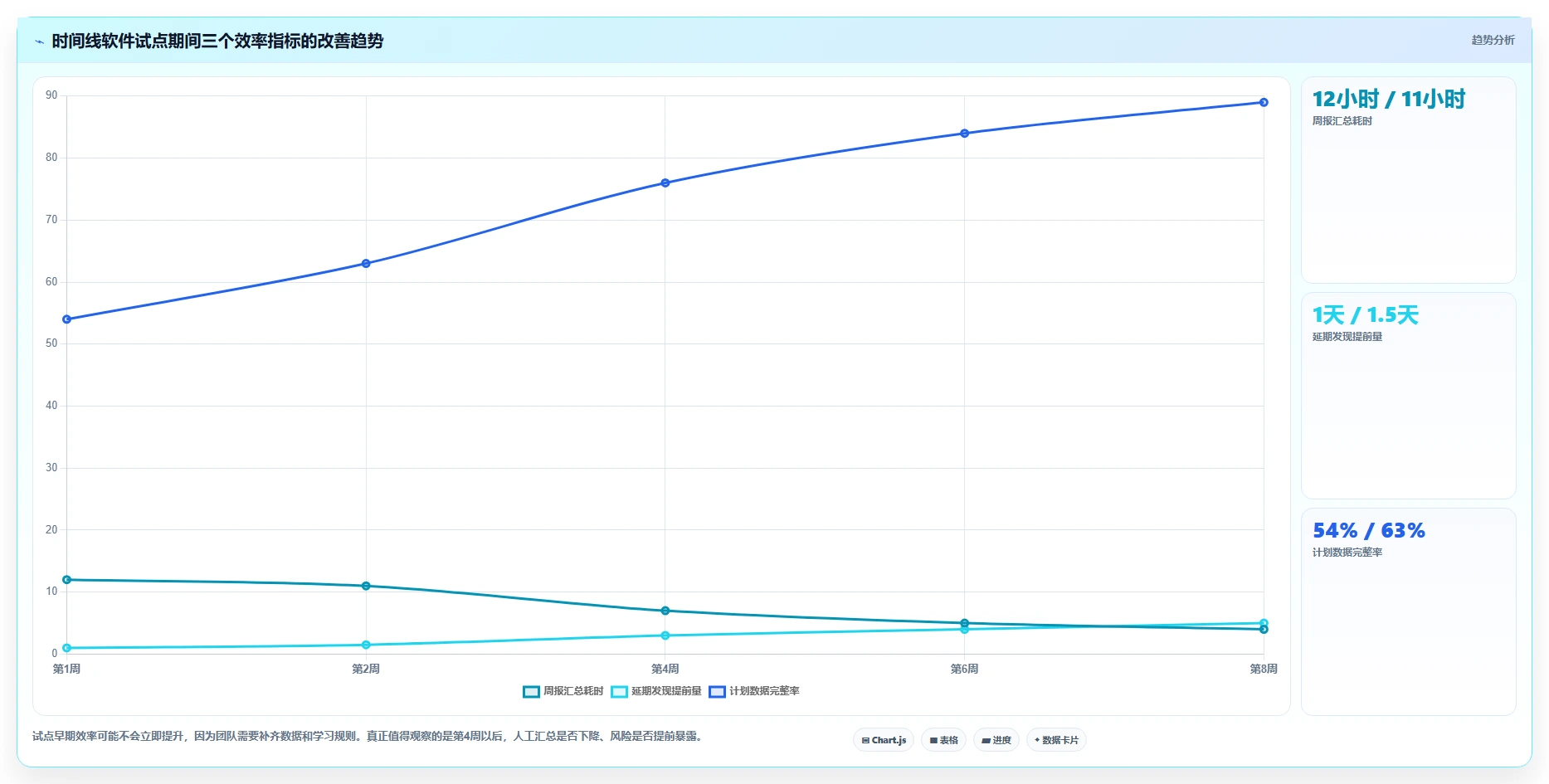Click the 90 y-axis label
This screenshot has width=1549, height=784.
click(x=51, y=95)
